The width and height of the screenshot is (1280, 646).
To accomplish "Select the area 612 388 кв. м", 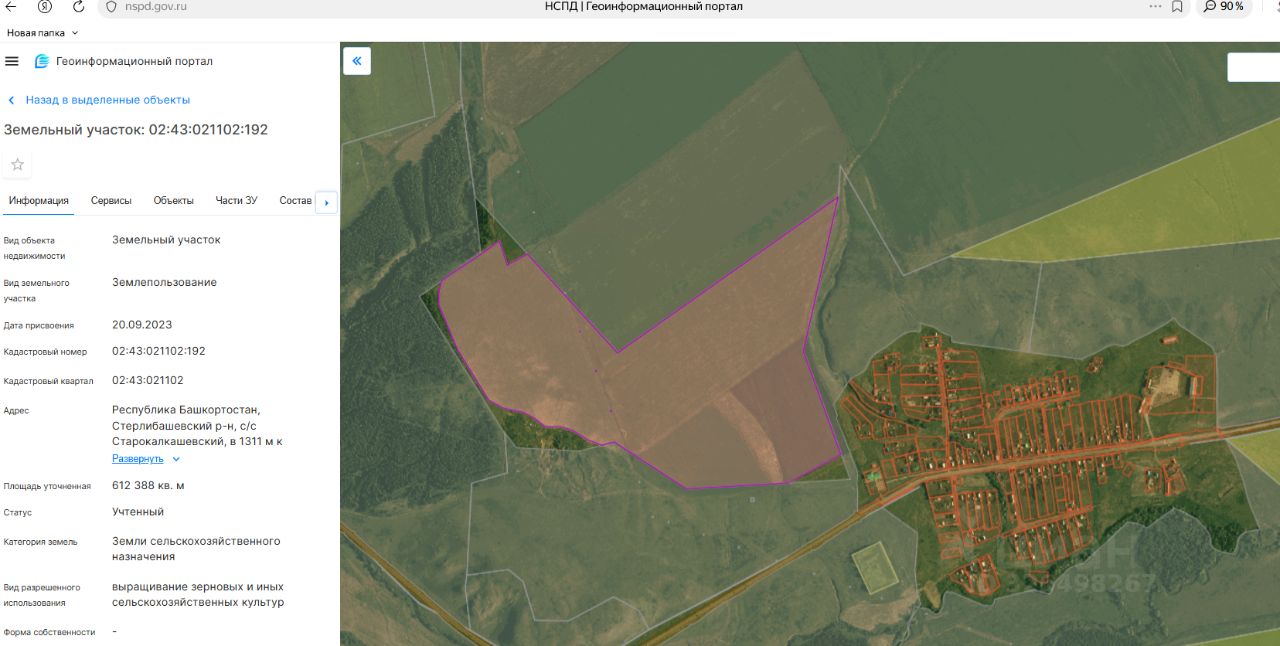I will tap(148, 485).
